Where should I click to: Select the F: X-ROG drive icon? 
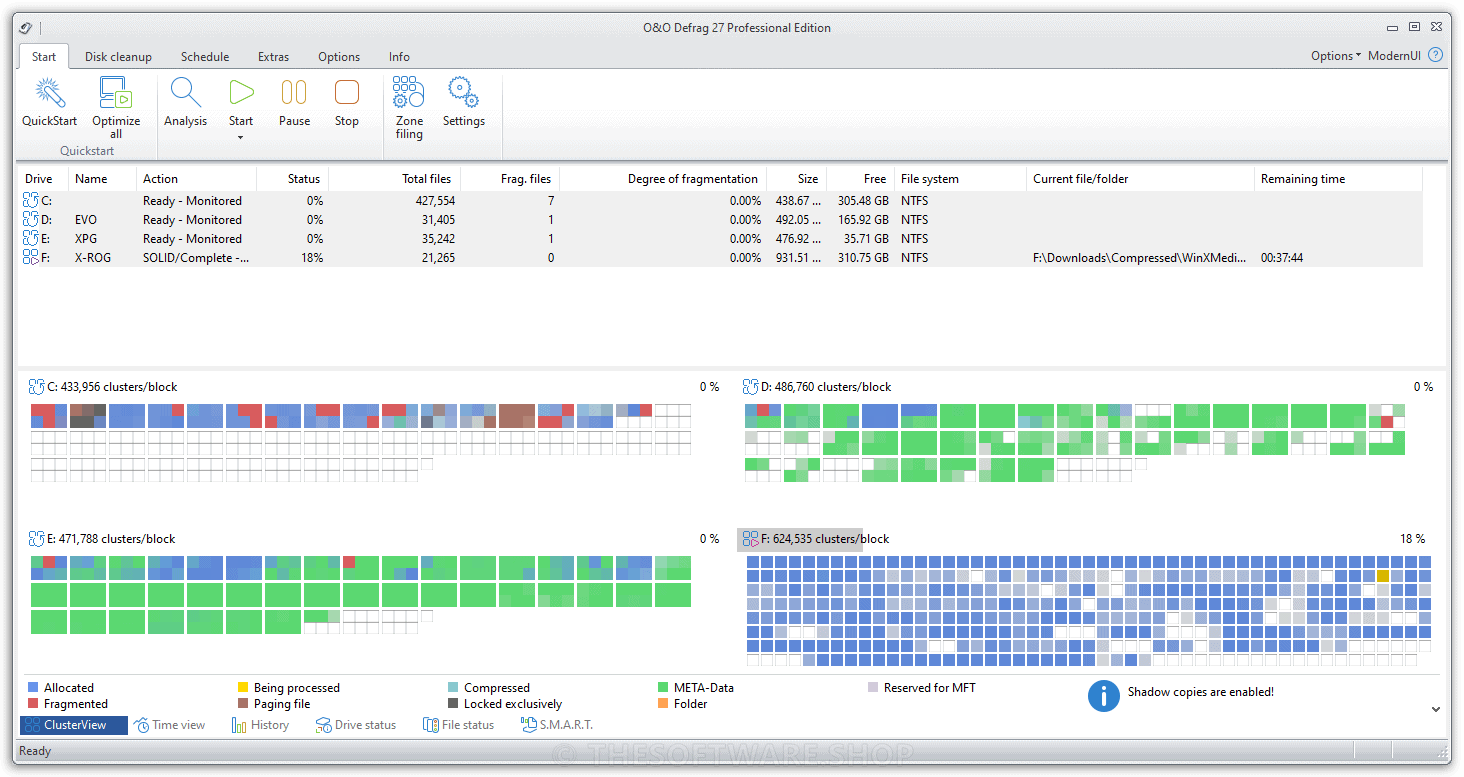click(x=31, y=258)
